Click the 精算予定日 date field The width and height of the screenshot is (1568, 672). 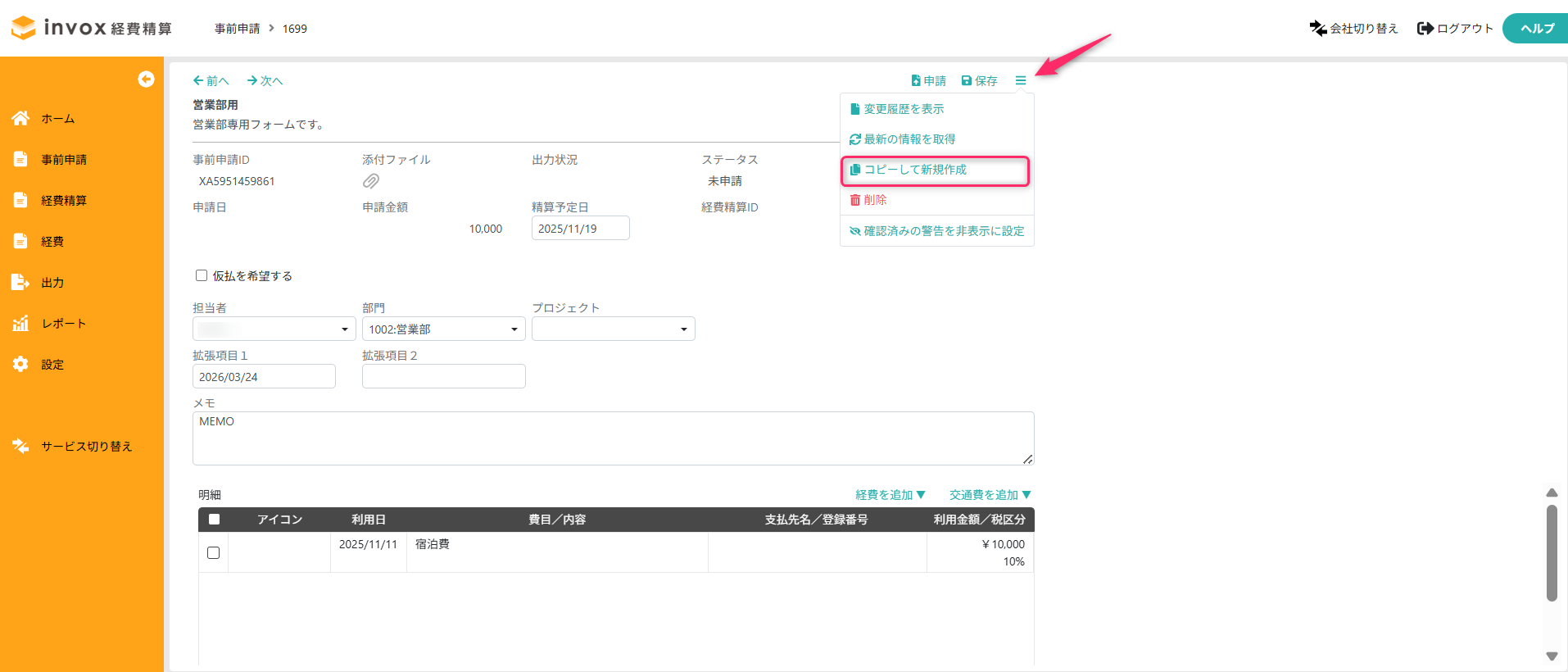pos(580,229)
